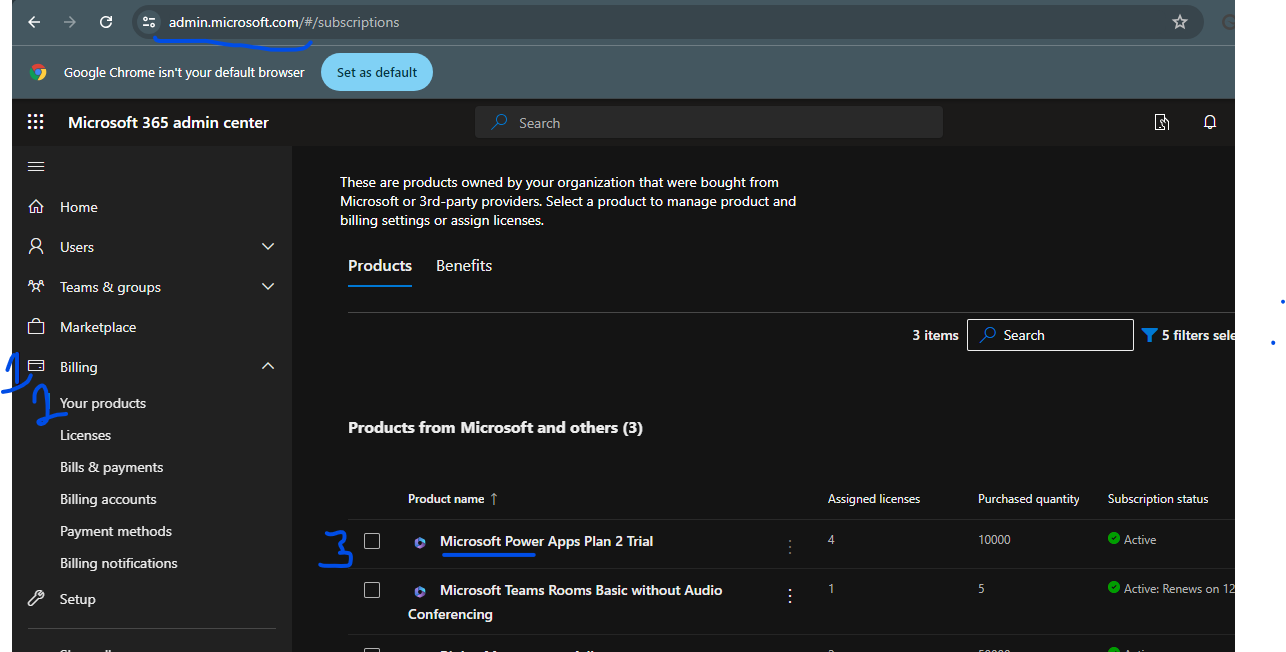Go back with the browser back arrow
The width and height of the screenshot is (1286, 652).
point(34,22)
